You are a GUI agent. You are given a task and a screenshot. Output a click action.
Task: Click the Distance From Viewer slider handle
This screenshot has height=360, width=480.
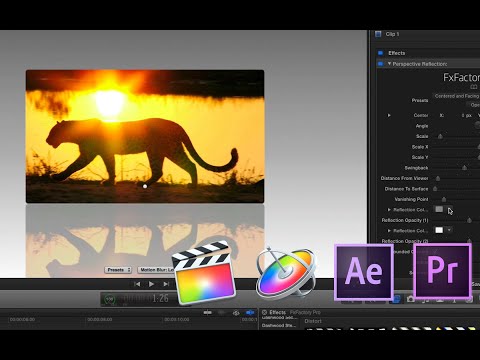pyautogui.click(x=438, y=178)
